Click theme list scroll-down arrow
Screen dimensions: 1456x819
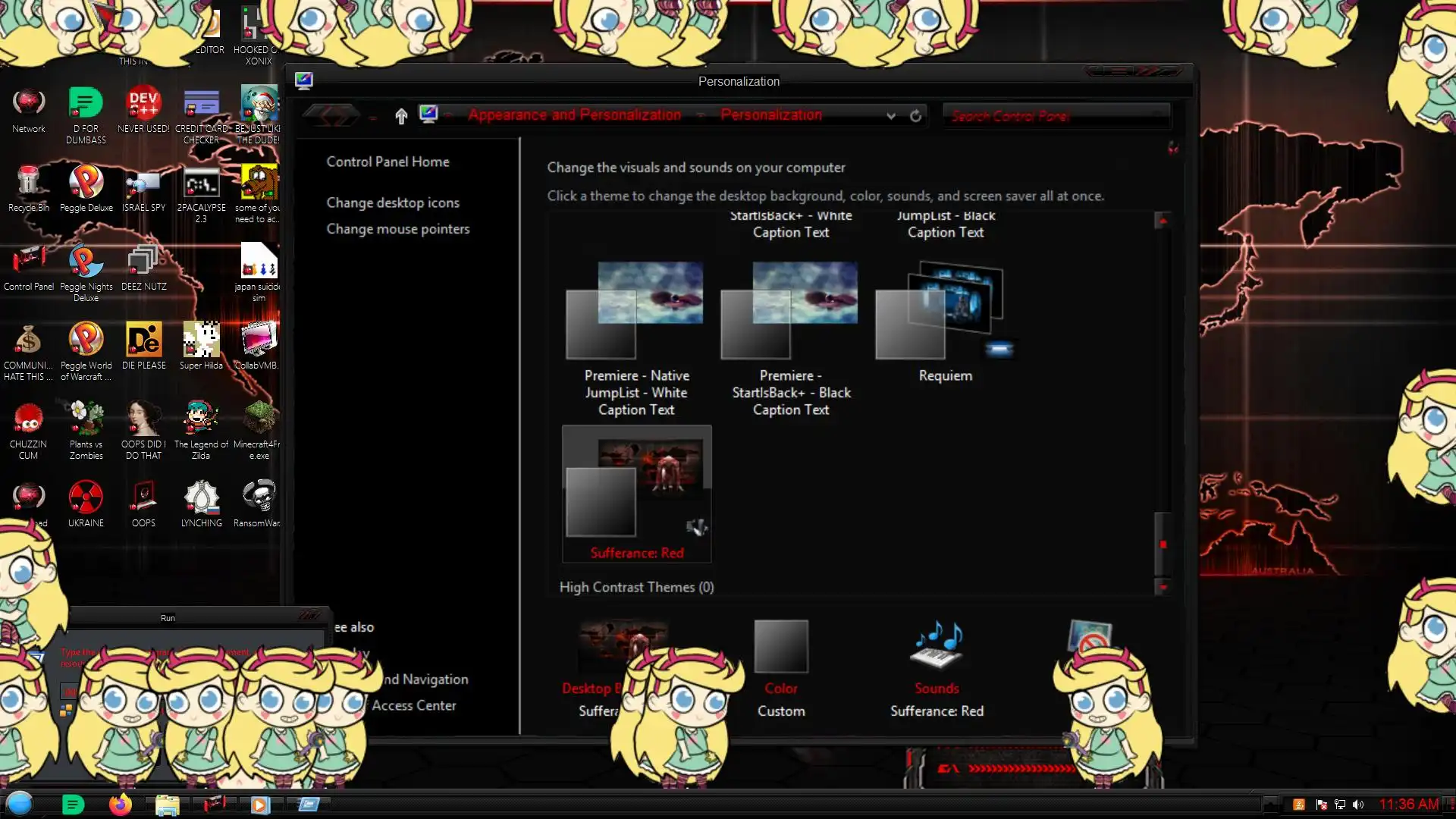[1163, 586]
